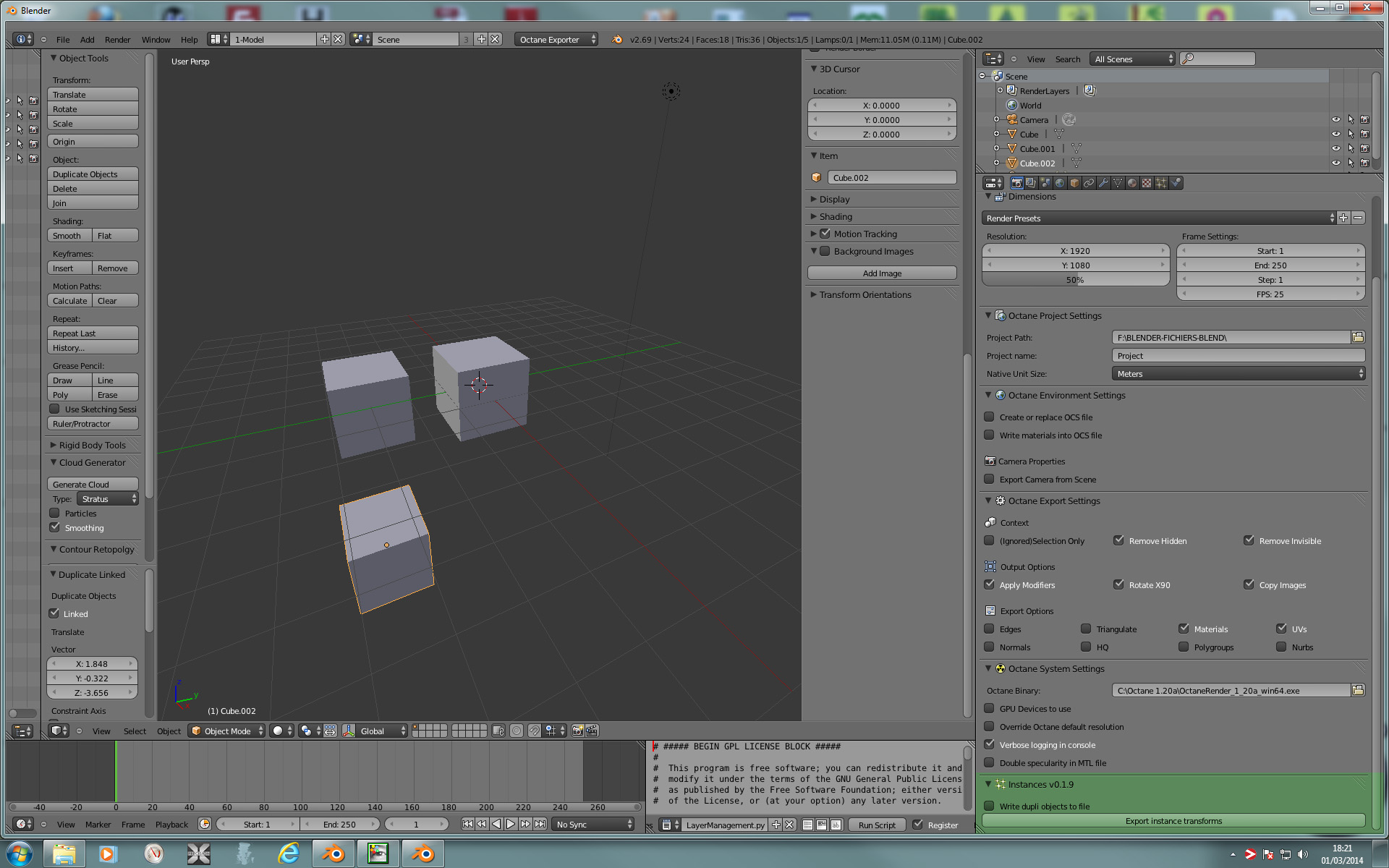This screenshot has width=1389, height=868.
Task: Open the Native Unit Size Meters dropdown
Action: pos(1238,374)
